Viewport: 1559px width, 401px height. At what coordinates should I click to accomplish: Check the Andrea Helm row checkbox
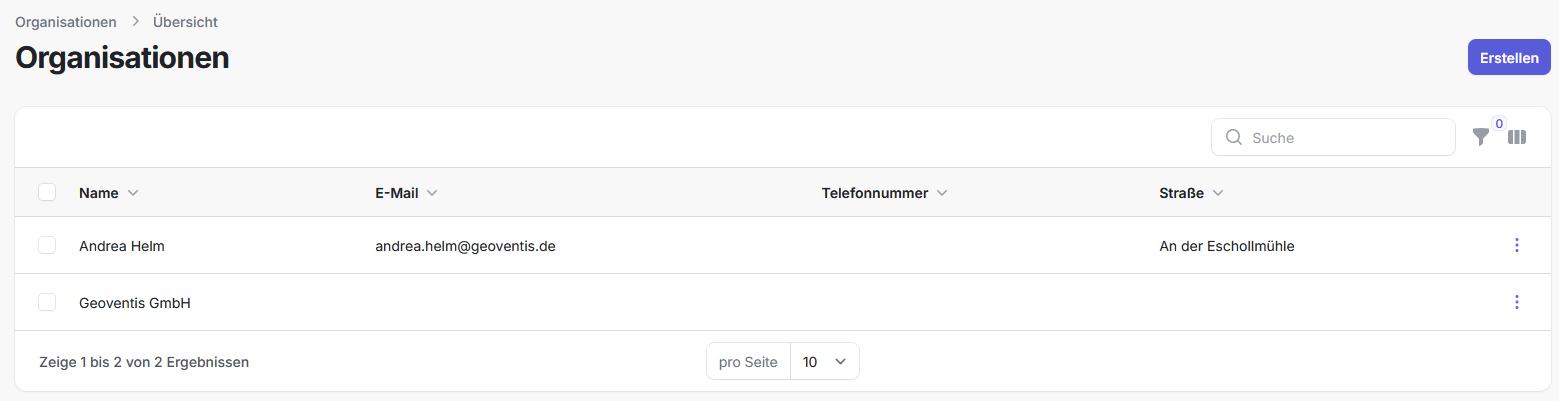(x=47, y=245)
